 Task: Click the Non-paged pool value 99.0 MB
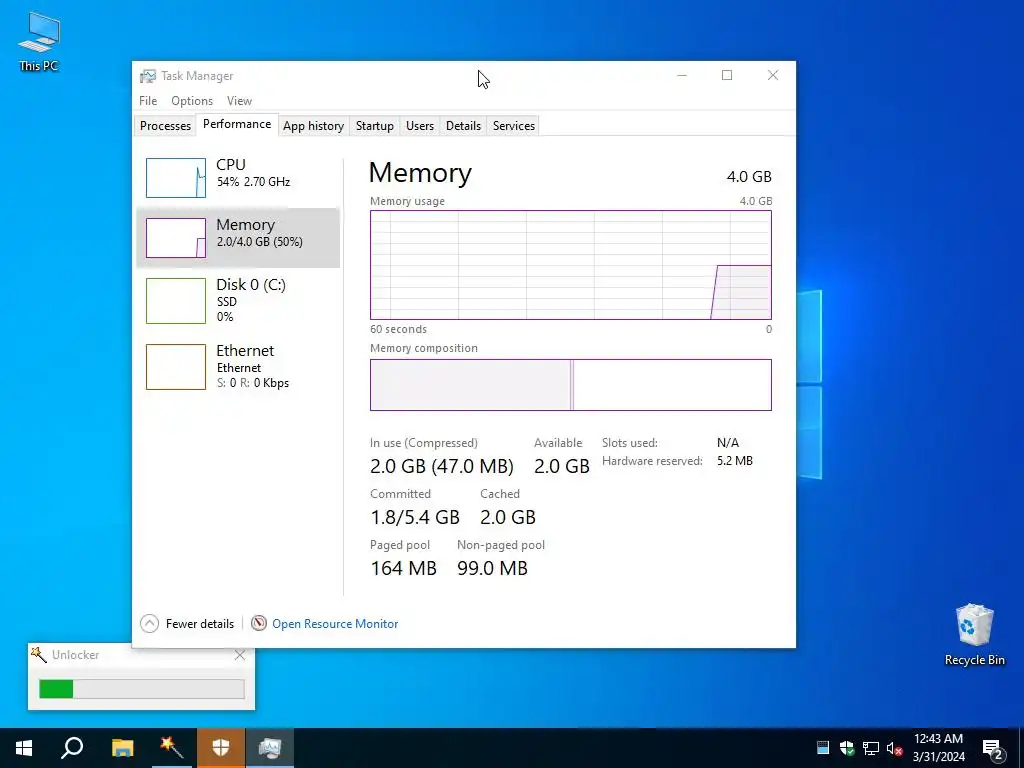[x=492, y=568]
